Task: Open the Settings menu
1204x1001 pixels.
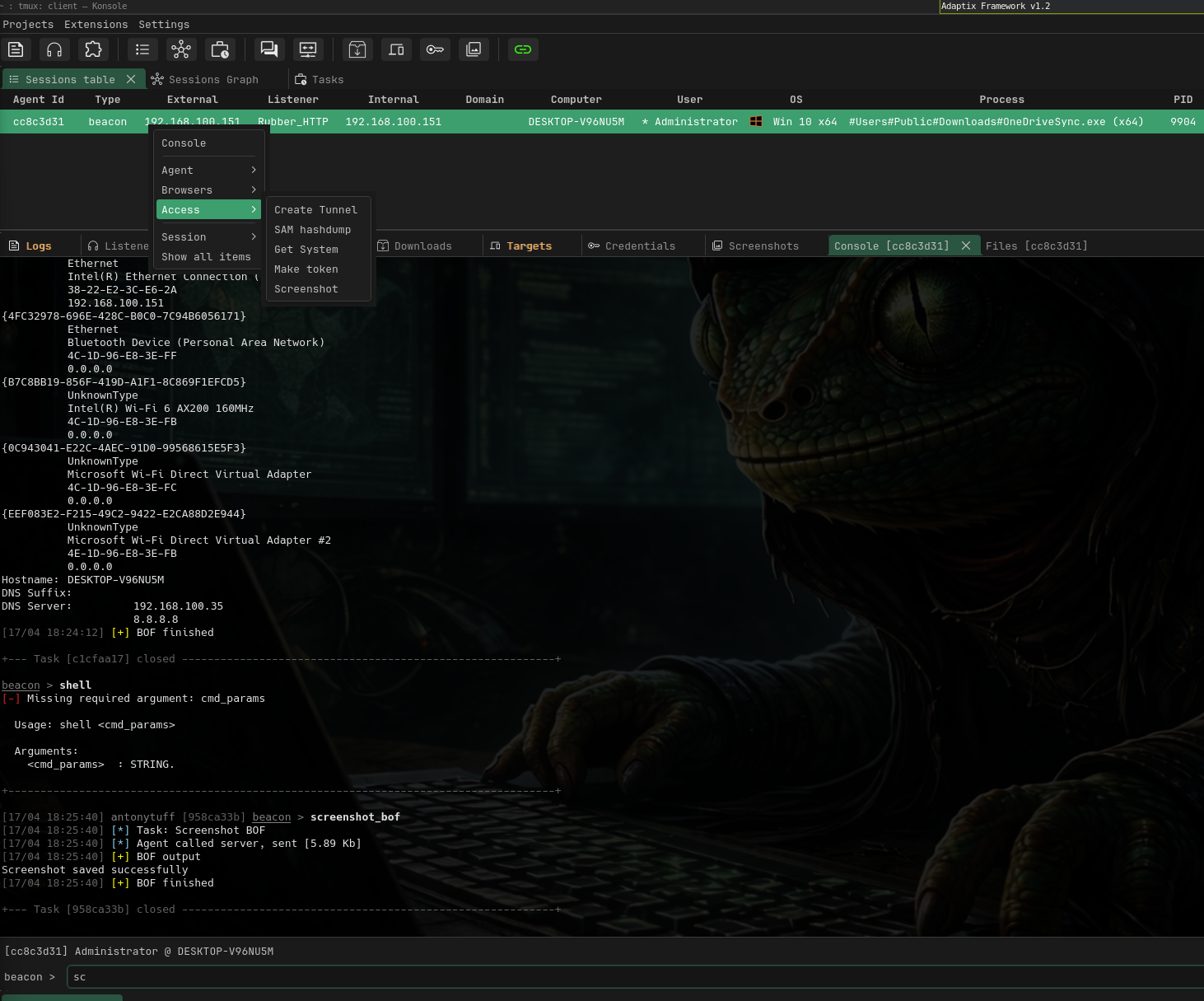Action: tap(164, 25)
